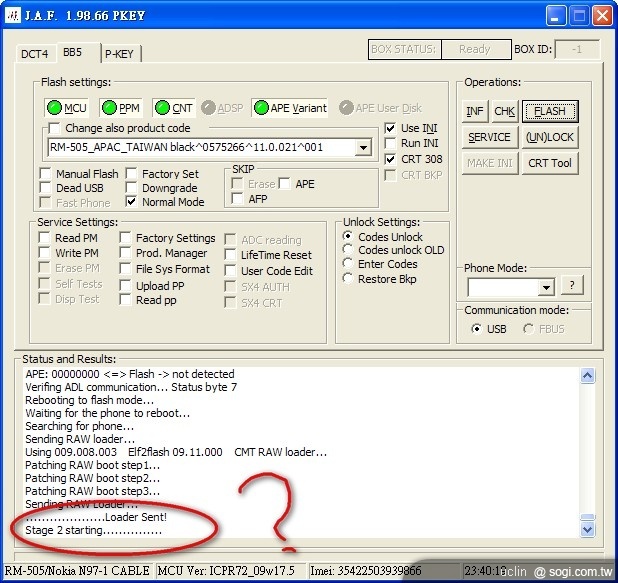Switch to the DCT4 tab
This screenshot has width=618, height=583.
pos(35,54)
